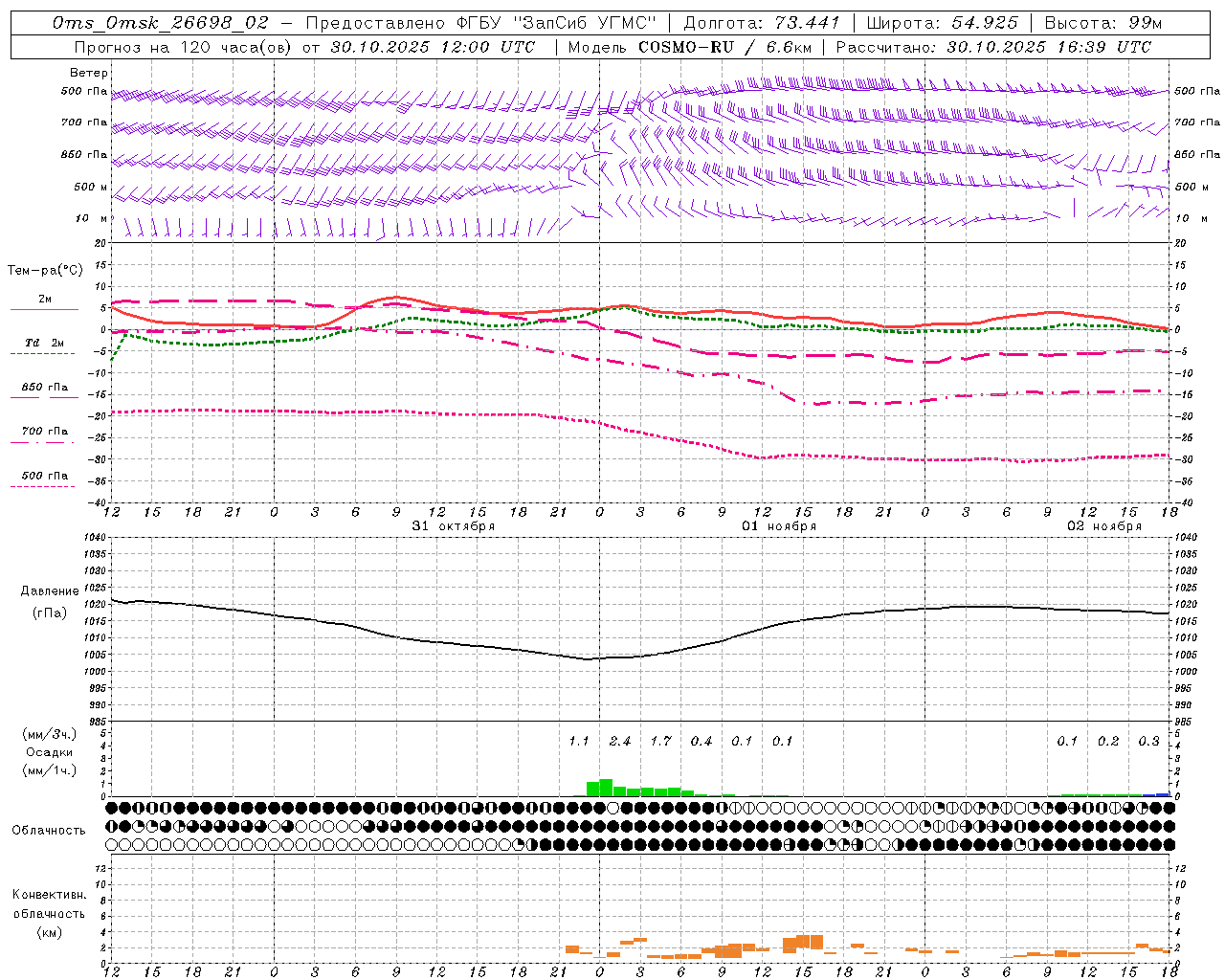Click the tallest green precipitation bar

pos(606,788)
